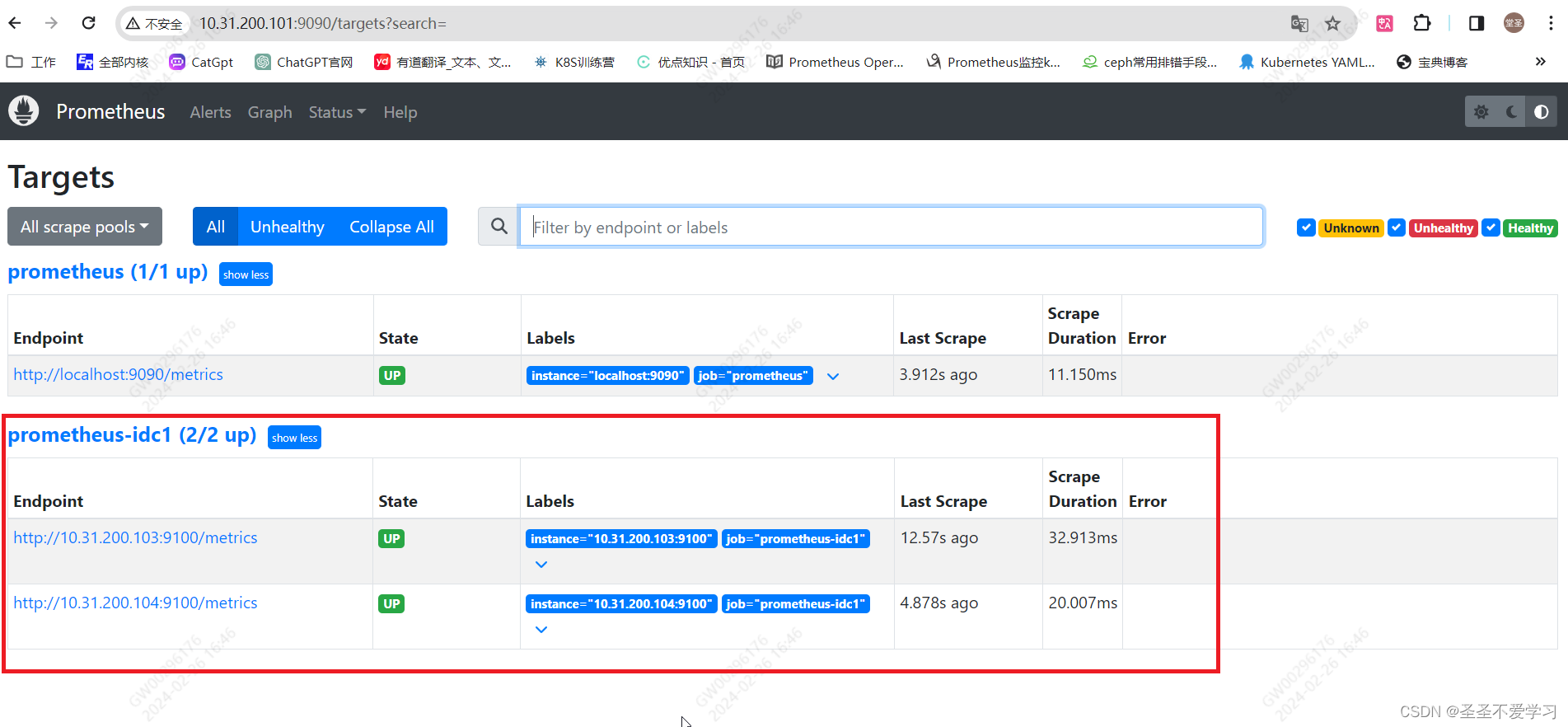Toggle the Healthy state checkbox
The height and width of the screenshot is (727, 1568).
point(1491,227)
